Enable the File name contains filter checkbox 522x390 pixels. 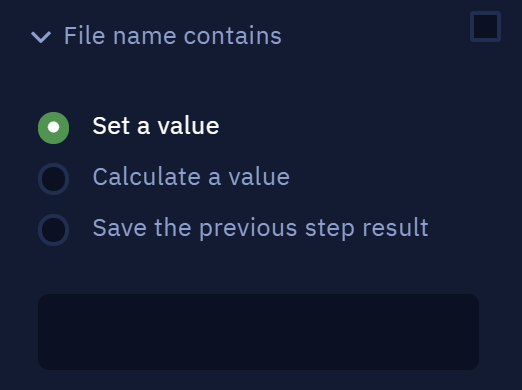click(485, 26)
